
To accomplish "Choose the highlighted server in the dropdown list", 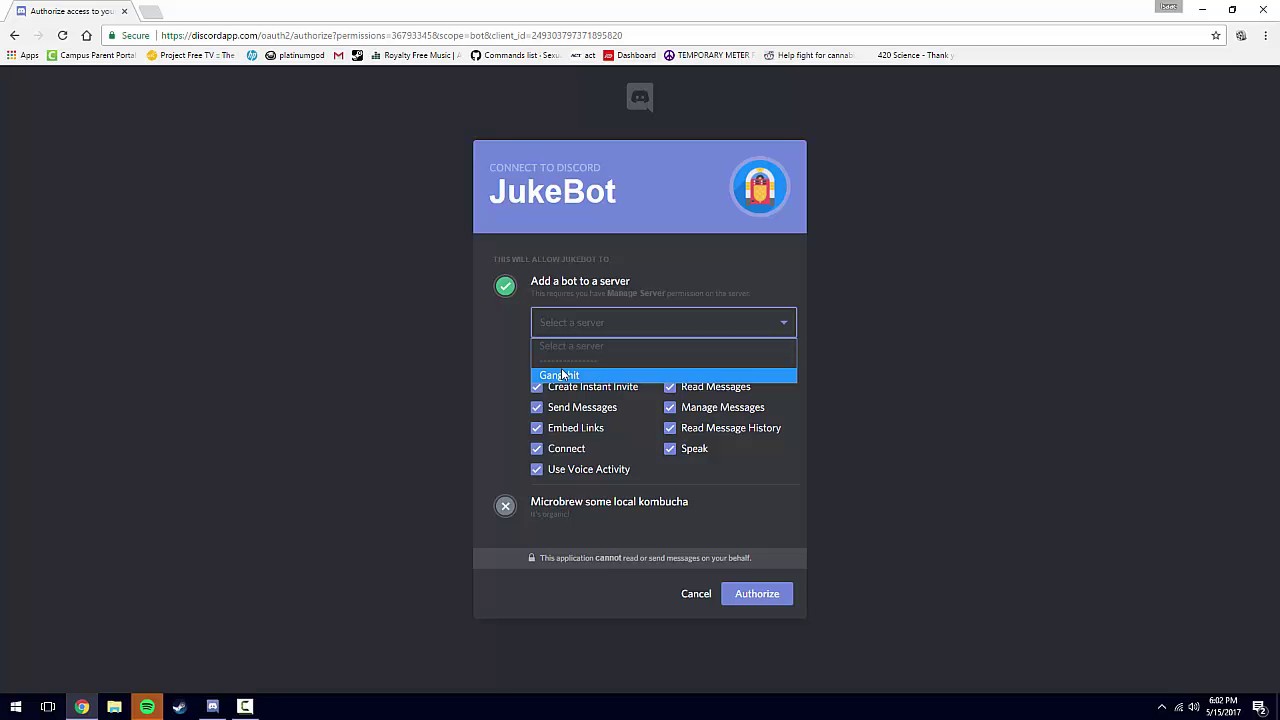I will click(664, 375).
